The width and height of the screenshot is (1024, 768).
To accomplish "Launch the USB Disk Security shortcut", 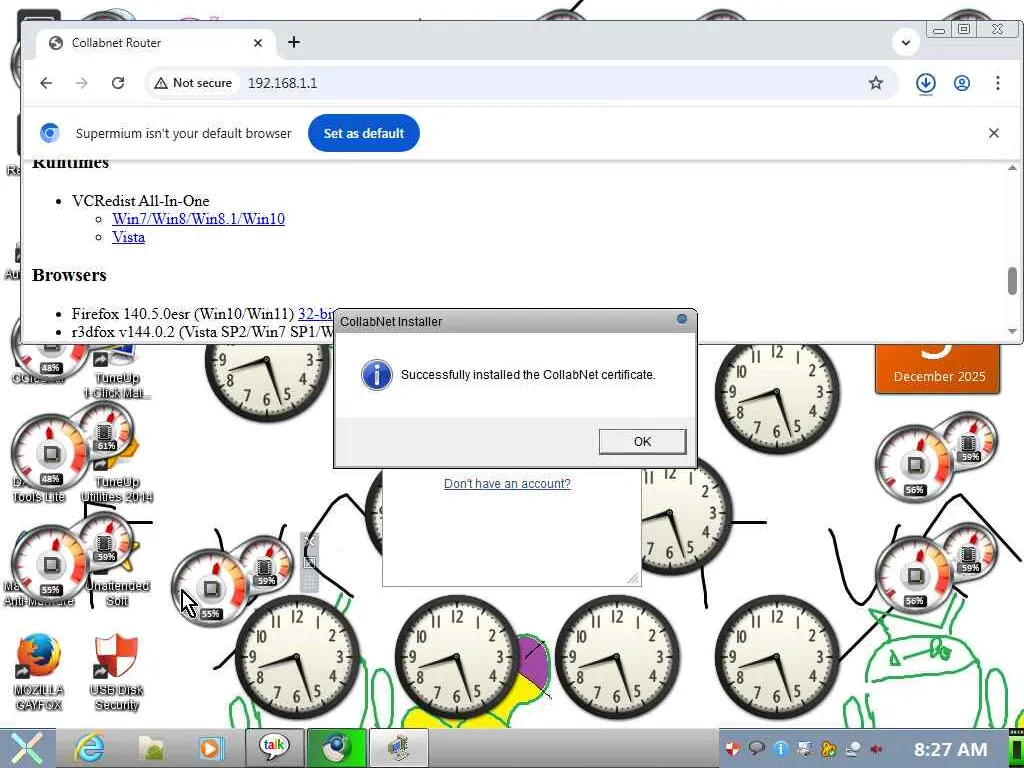I will [116, 673].
